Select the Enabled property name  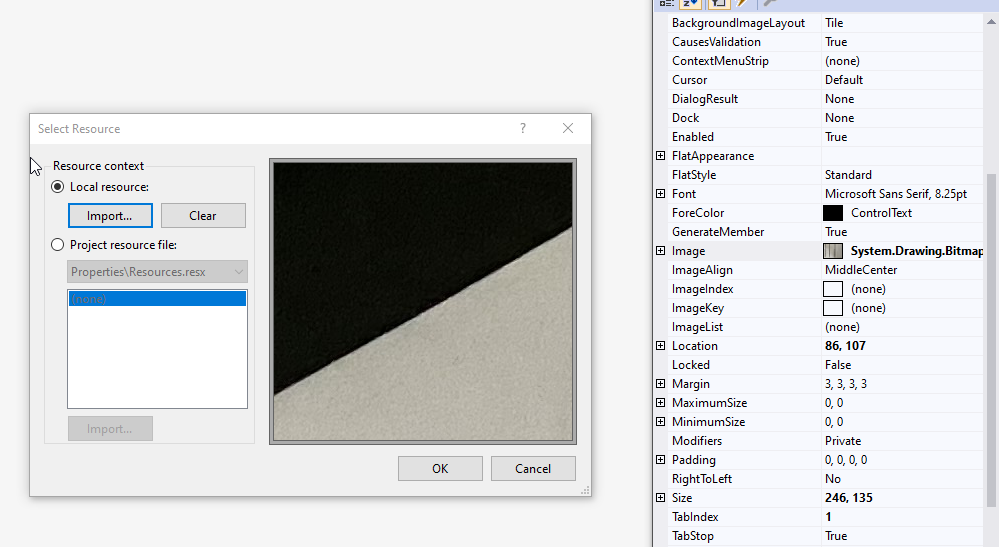pos(693,137)
